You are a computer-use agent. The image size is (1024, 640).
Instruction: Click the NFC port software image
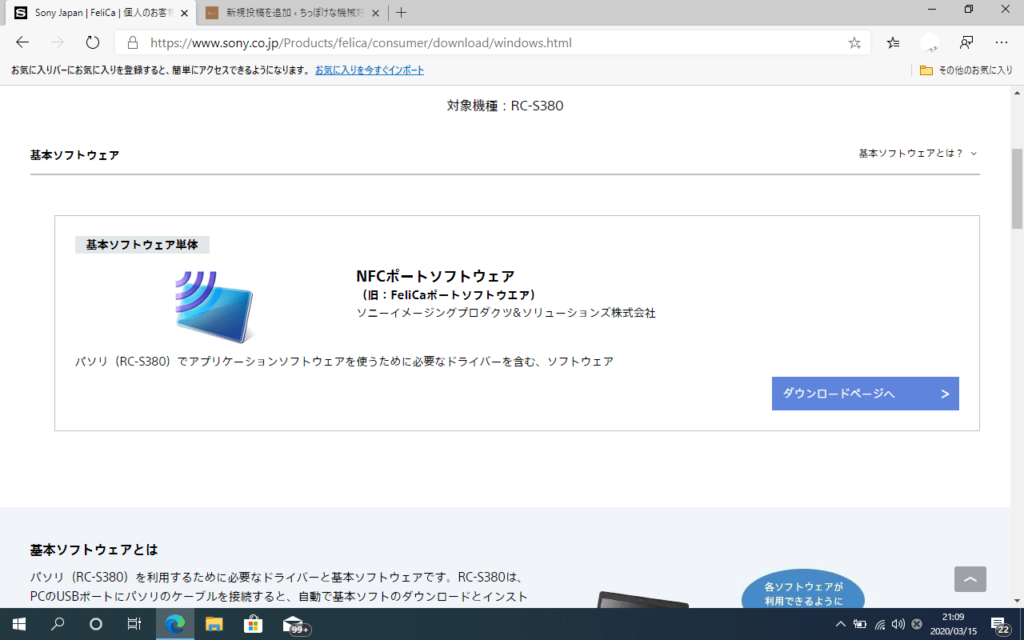[x=214, y=307]
